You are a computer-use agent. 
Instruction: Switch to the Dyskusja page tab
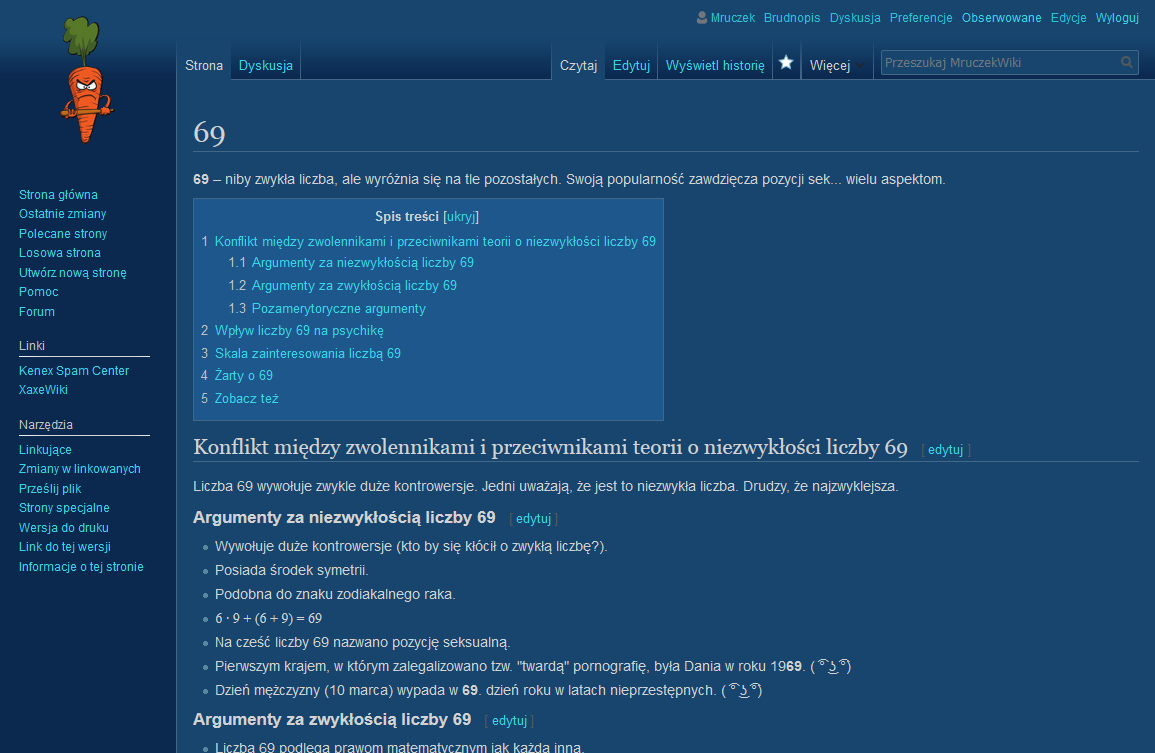click(265, 66)
